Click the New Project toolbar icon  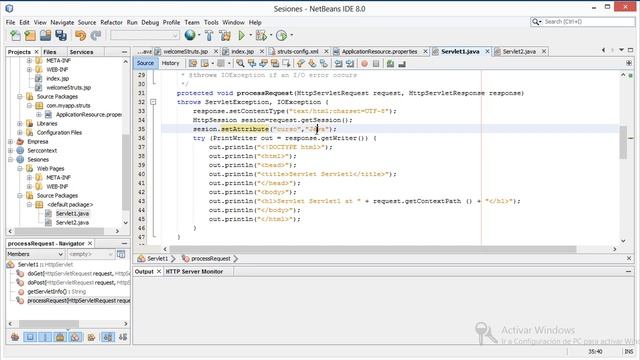pyautogui.click(x=30, y=36)
